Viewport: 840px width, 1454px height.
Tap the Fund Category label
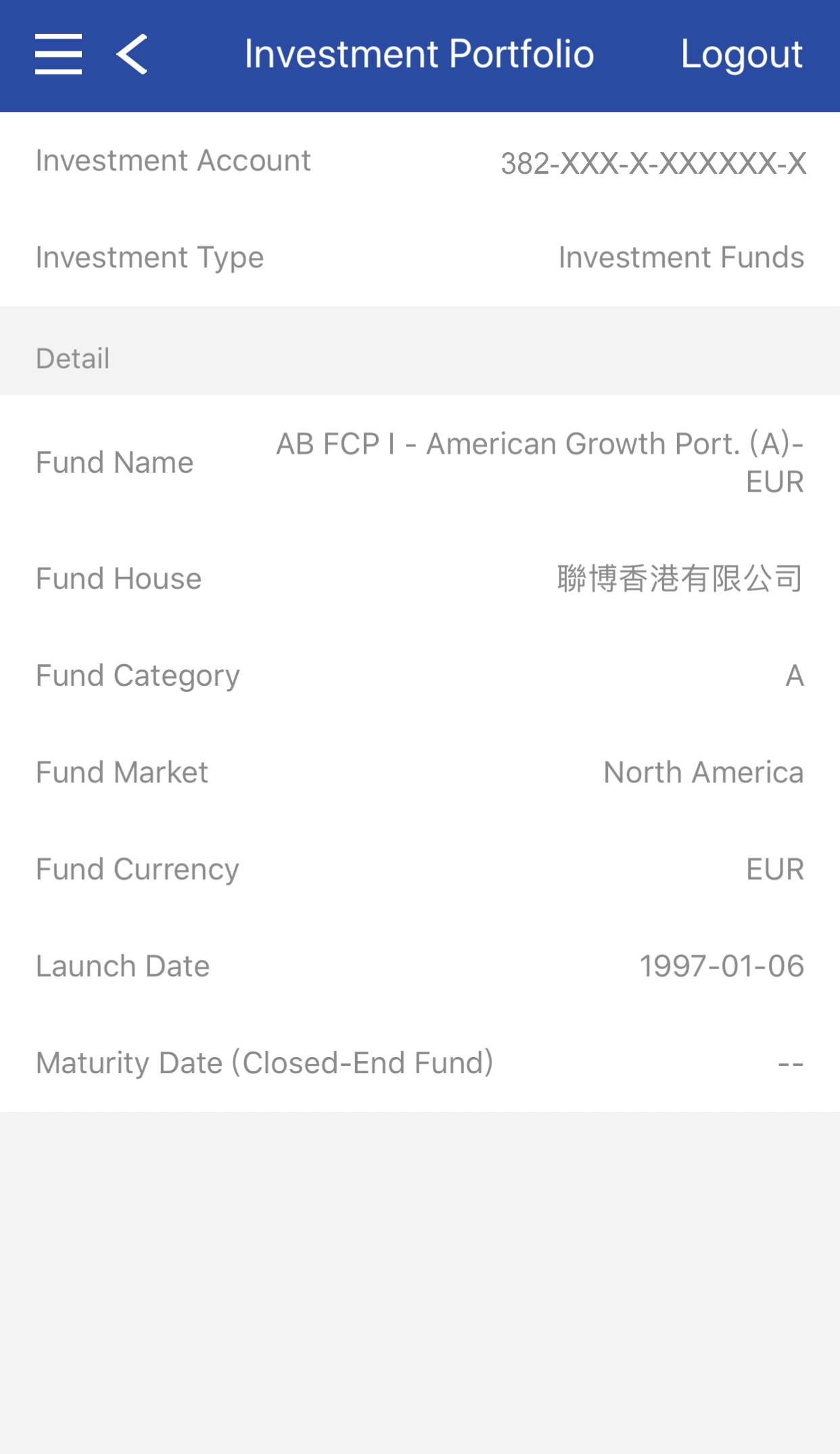coord(138,676)
